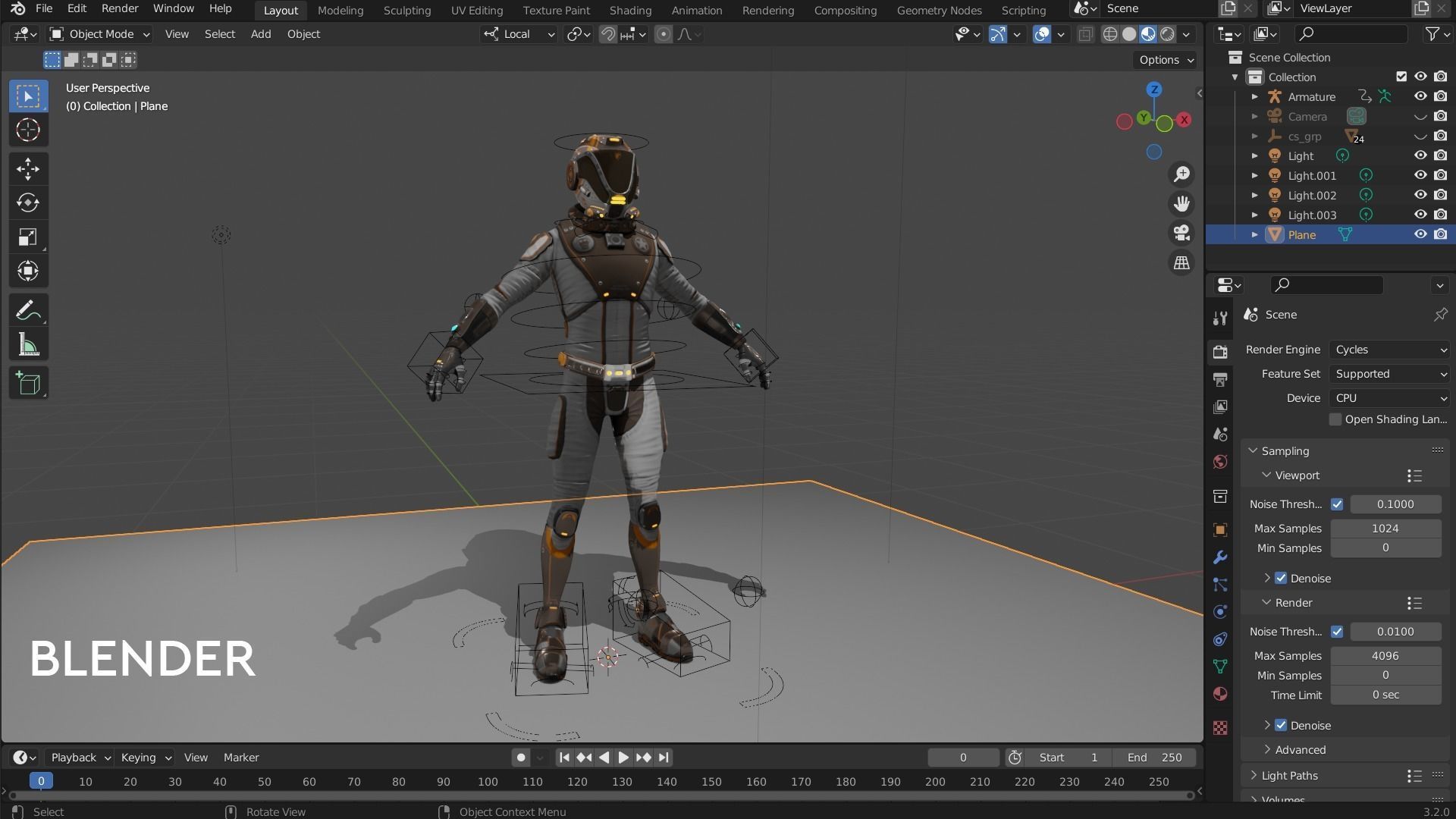Open the Scene properties tab

coord(1220,435)
